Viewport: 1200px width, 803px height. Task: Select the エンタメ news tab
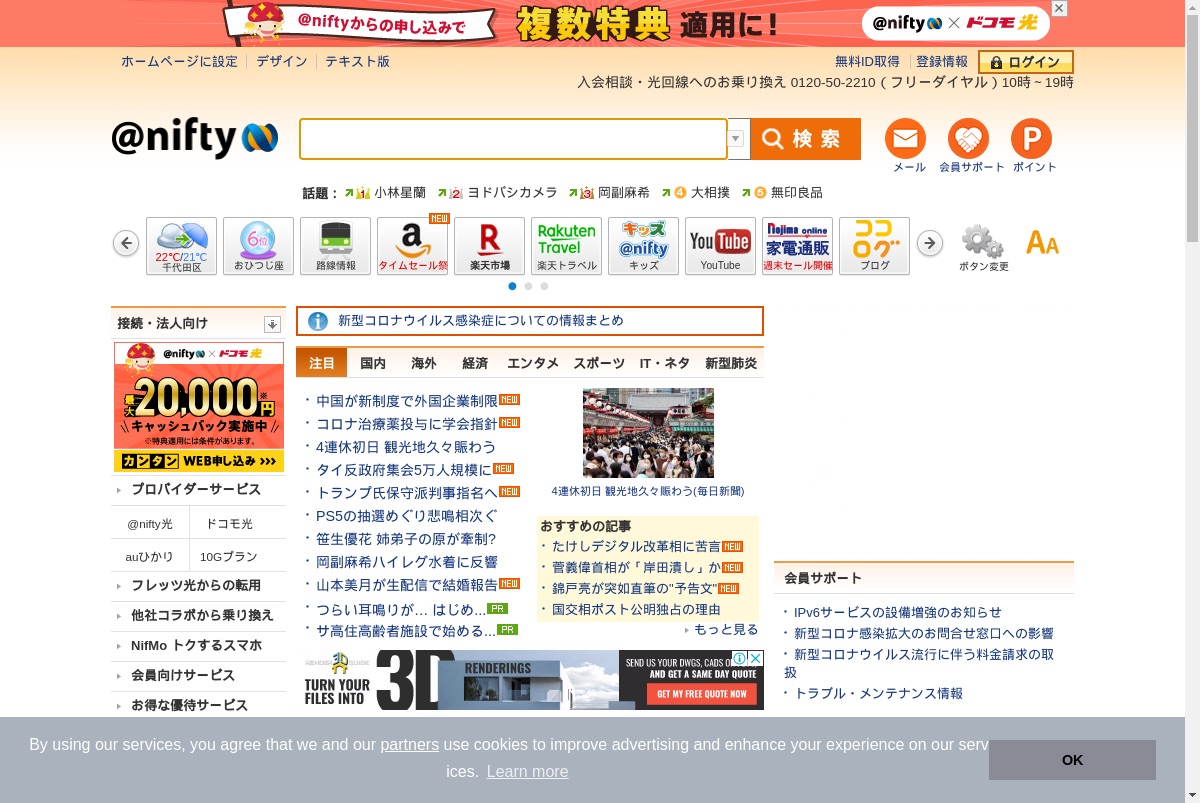click(x=533, y=363)
